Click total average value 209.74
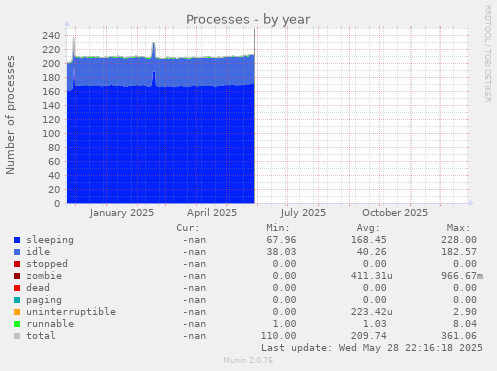The image size is (497, 371). (368, 336)
